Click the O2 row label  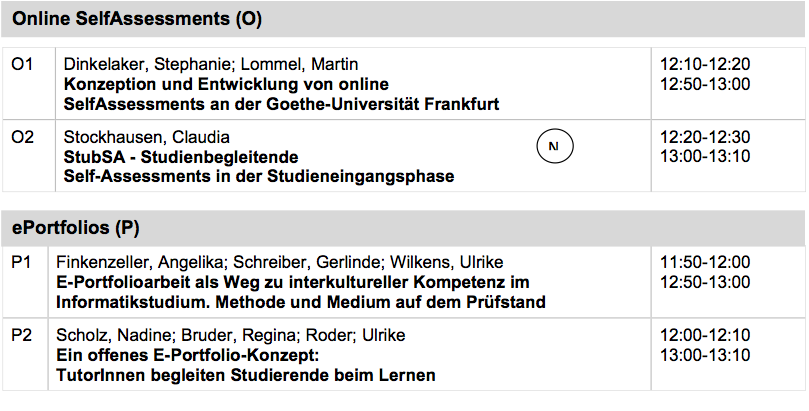point(22,137)
